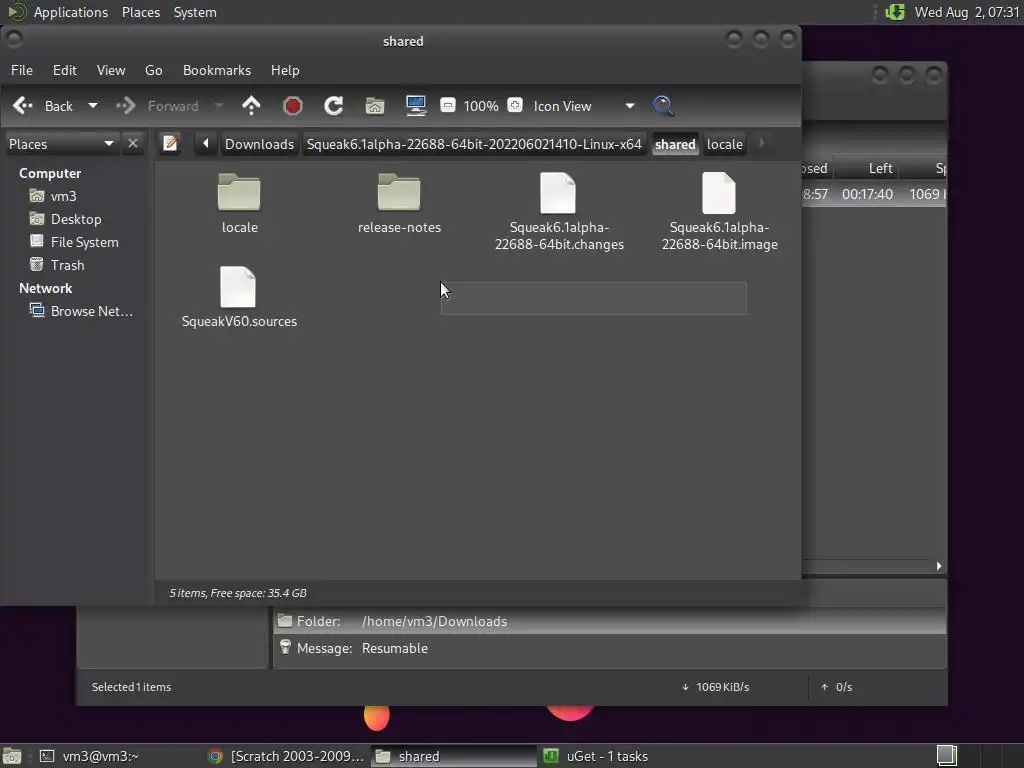1024x768 pixels.
Task: Show earlier path segments with left arrow
Action: [206, 144]
